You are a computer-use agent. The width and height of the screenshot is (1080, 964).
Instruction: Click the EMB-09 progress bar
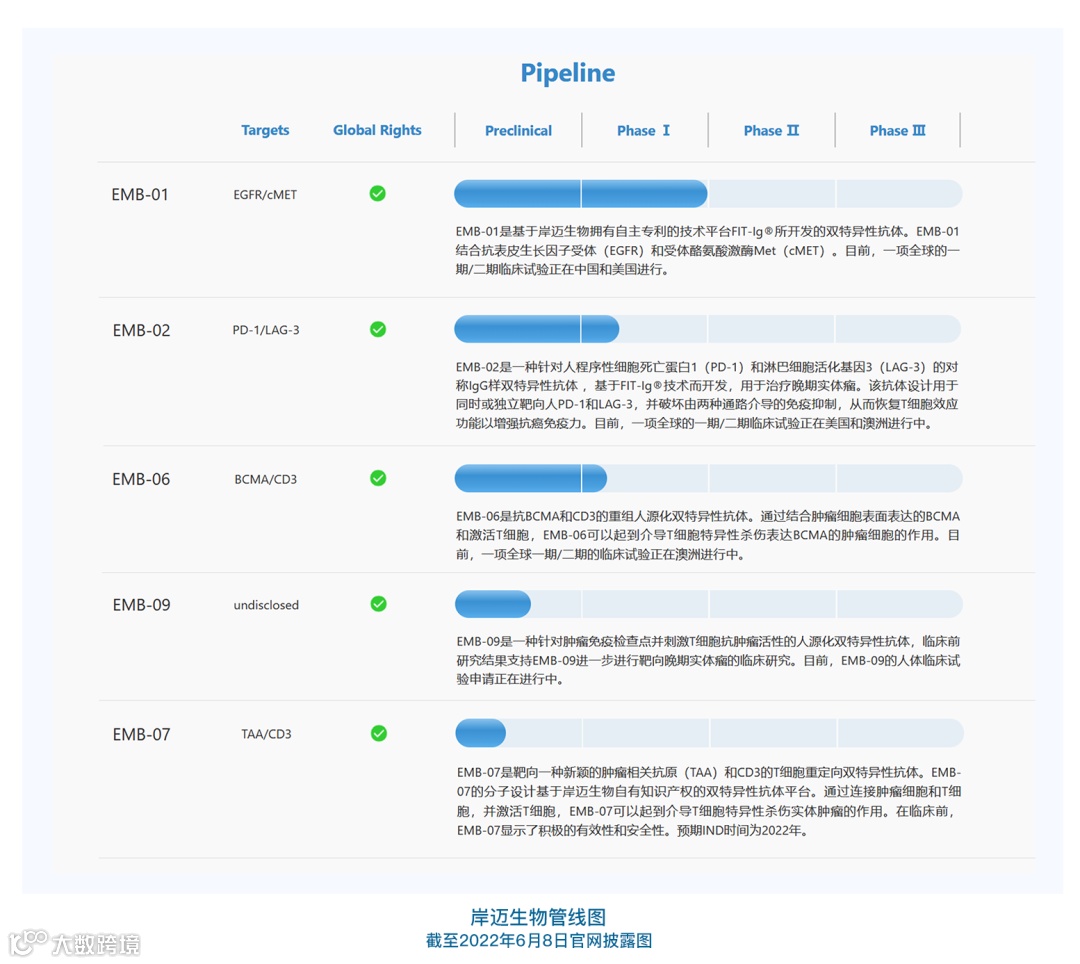(x=709, y=604)
